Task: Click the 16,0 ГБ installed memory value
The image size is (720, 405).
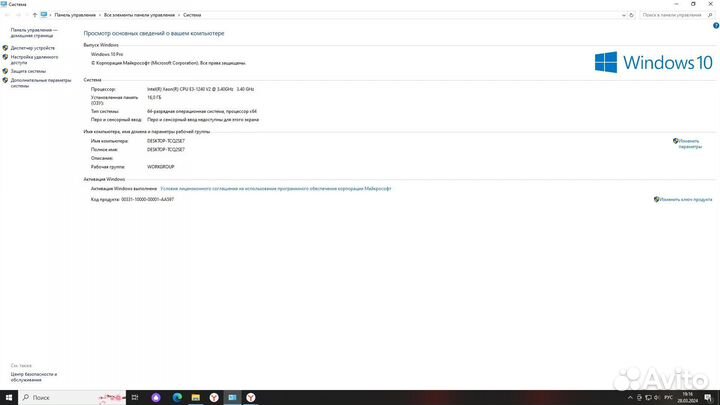Action: [x=154, y=97]
